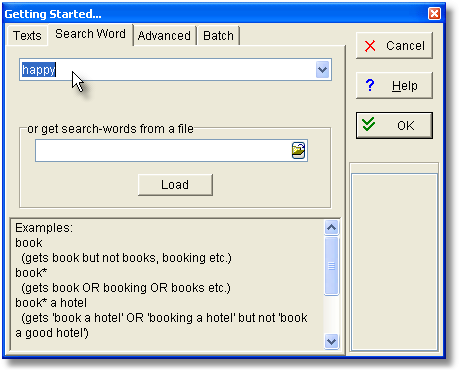
Task: Click the Examples scrollbar down arrow
Action: (331, 342)
